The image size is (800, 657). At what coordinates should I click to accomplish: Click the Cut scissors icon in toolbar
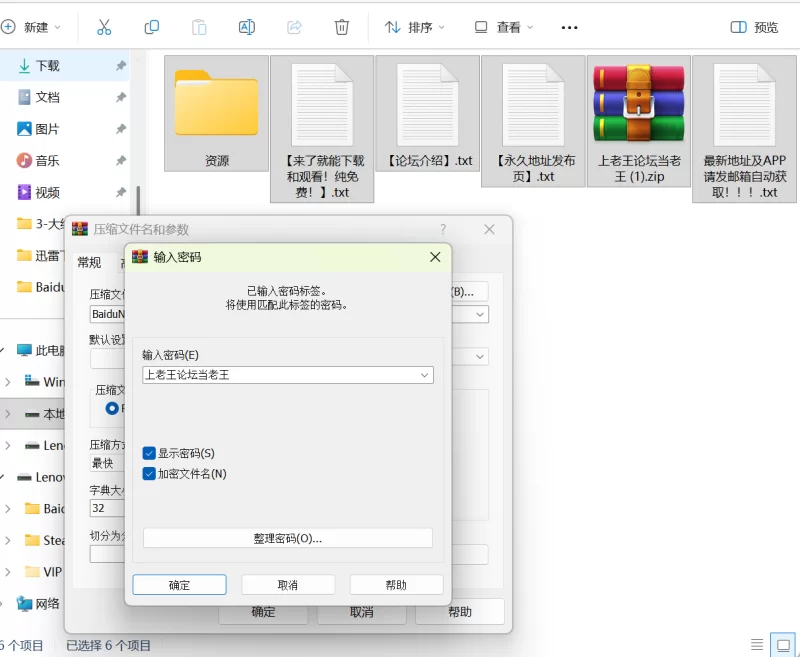[x=104, y=27]
